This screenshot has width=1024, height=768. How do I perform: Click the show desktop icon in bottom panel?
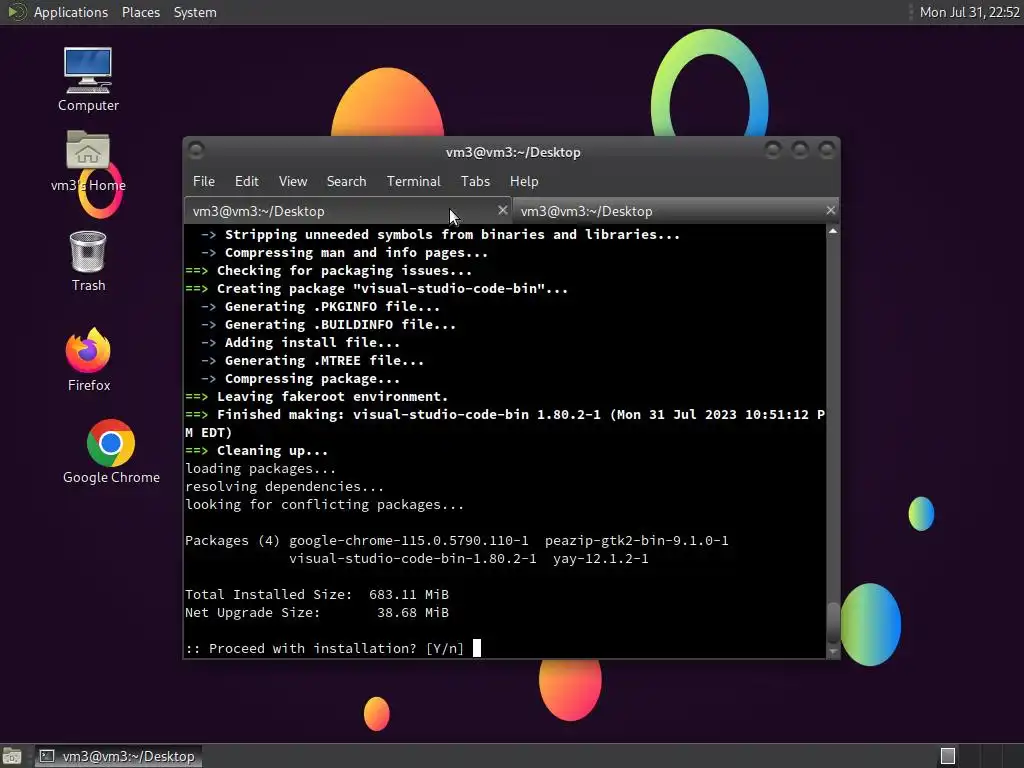click(x=12, y=756)
